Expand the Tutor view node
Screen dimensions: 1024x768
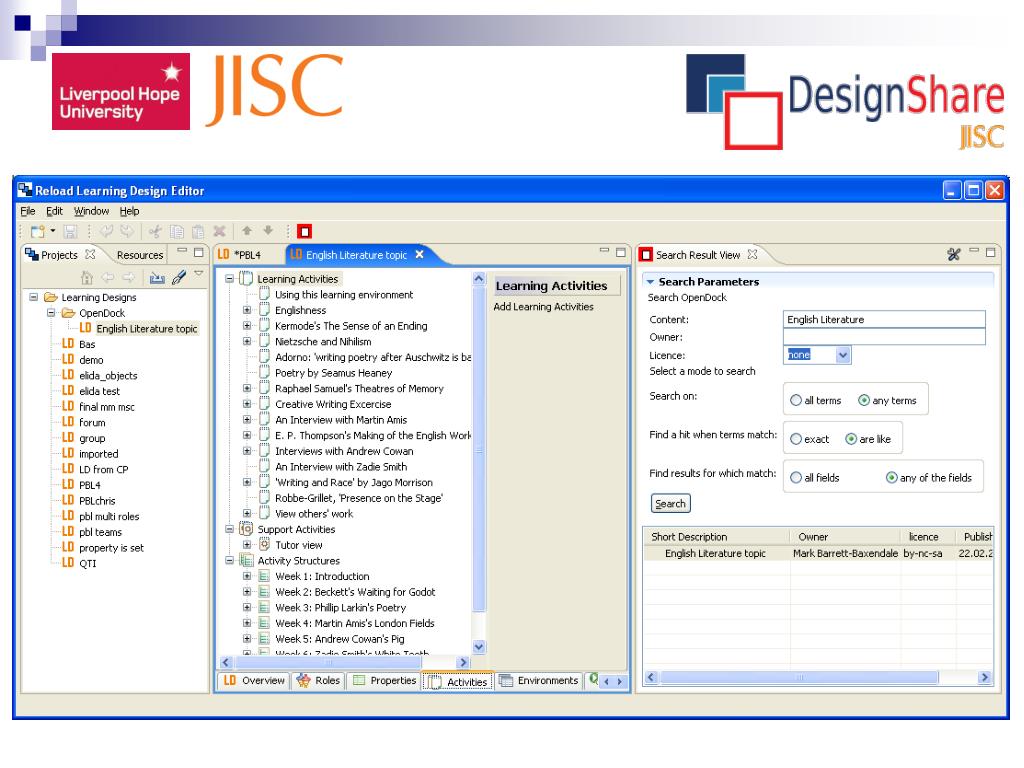tap(247, 545)
